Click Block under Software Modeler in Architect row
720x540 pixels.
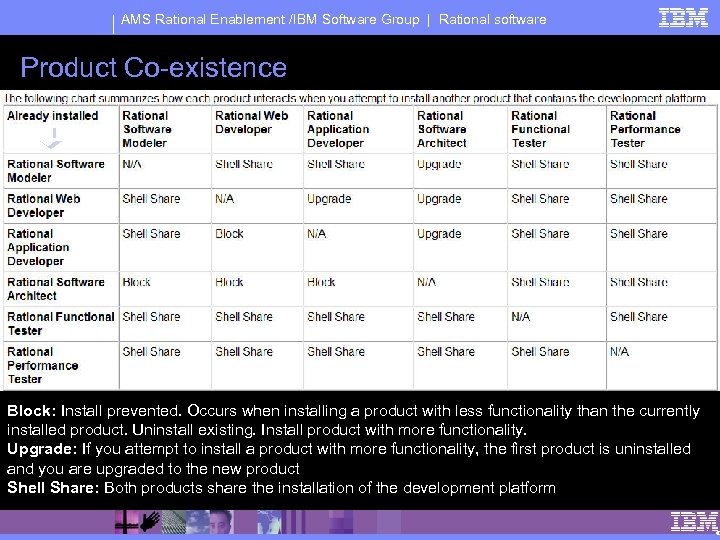136,282
